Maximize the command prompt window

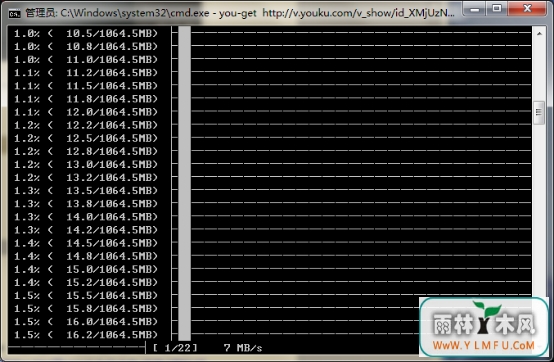point(497,8)
